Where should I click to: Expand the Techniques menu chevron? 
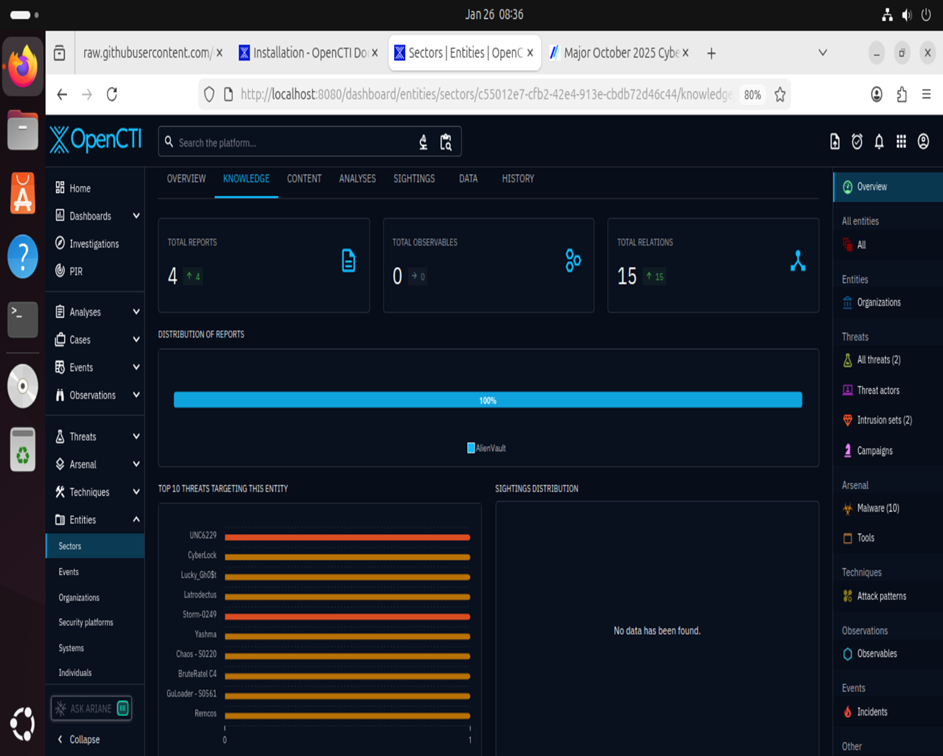coord(137,491)
